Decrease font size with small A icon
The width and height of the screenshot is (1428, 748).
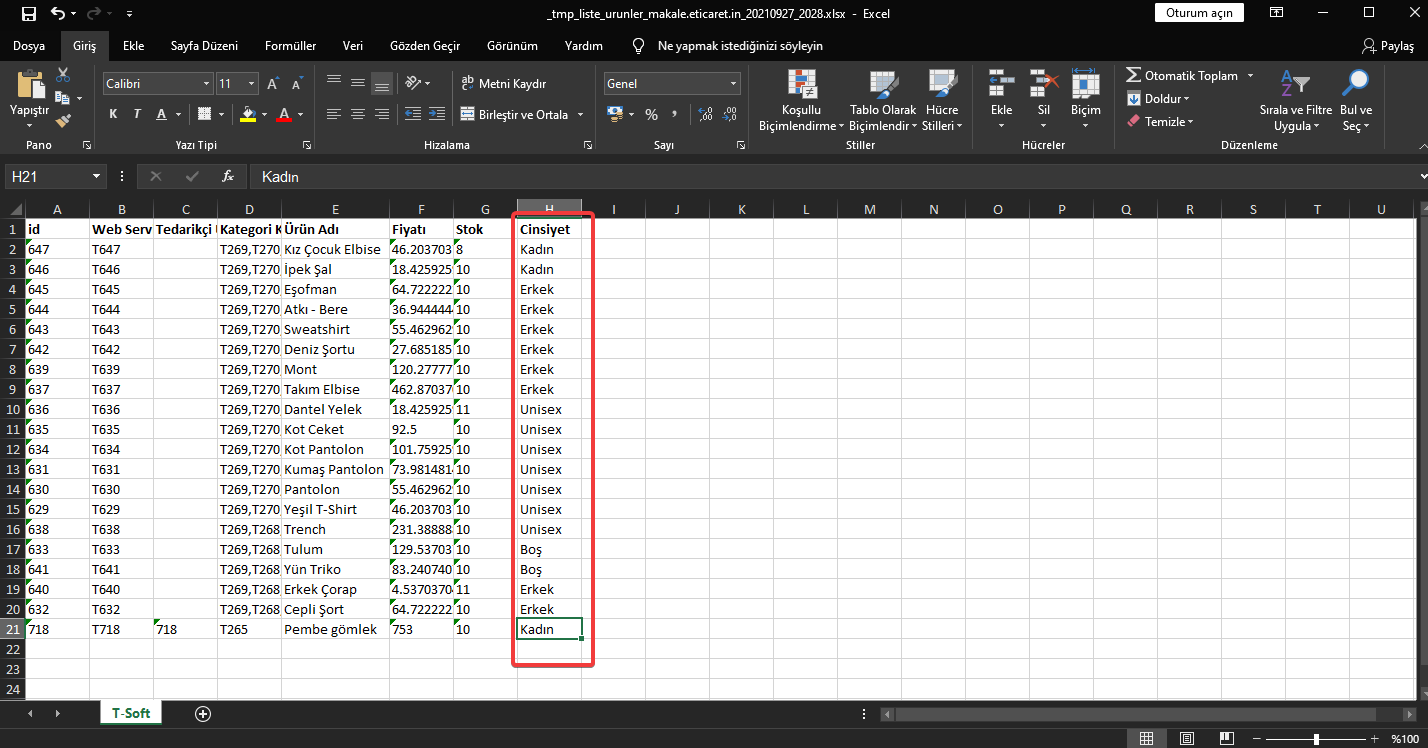click(x=296, y=84)
